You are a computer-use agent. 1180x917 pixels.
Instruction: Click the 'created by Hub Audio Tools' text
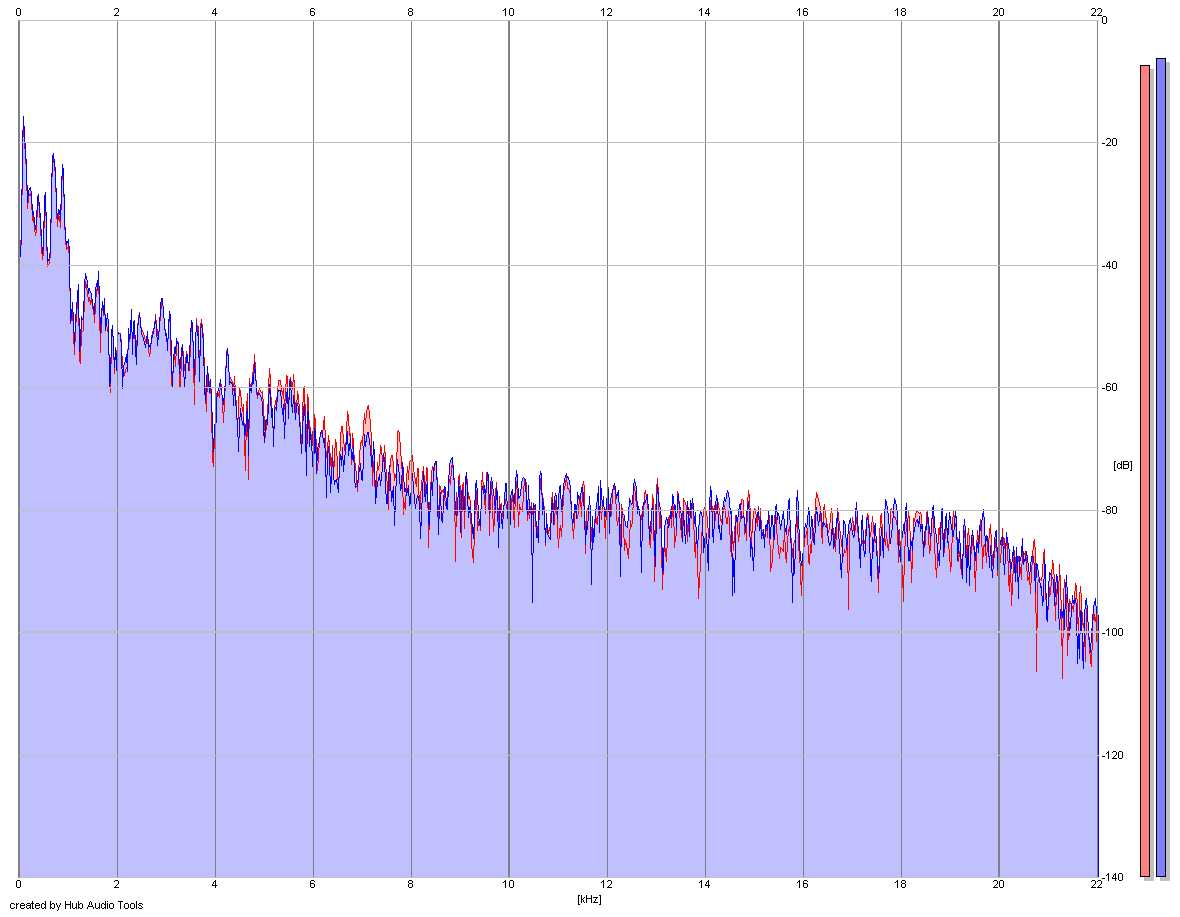[x=76, y=905]
